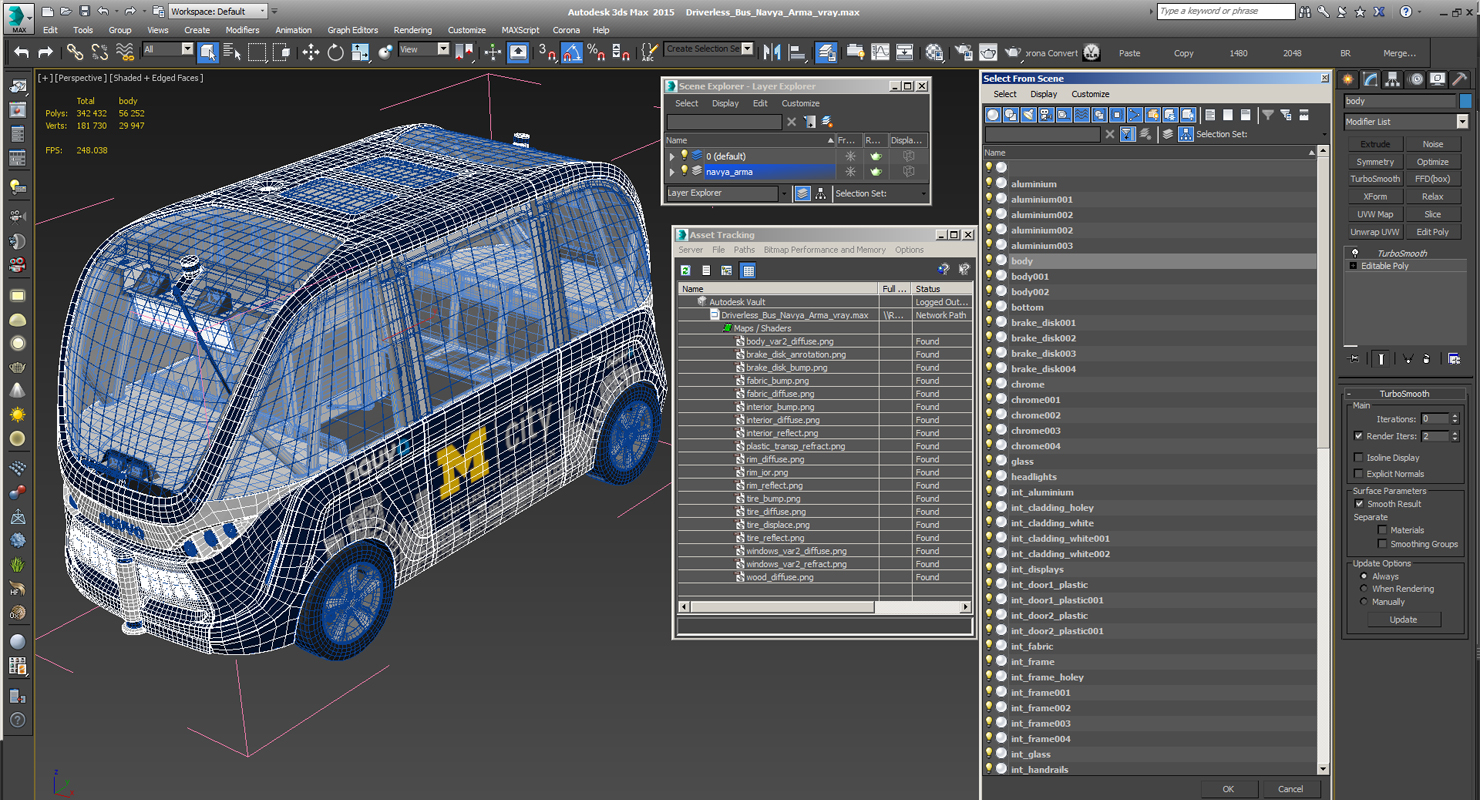
Task: Click the Mirror tool icon
Action: pyautogui.click(x=772, y=52)
